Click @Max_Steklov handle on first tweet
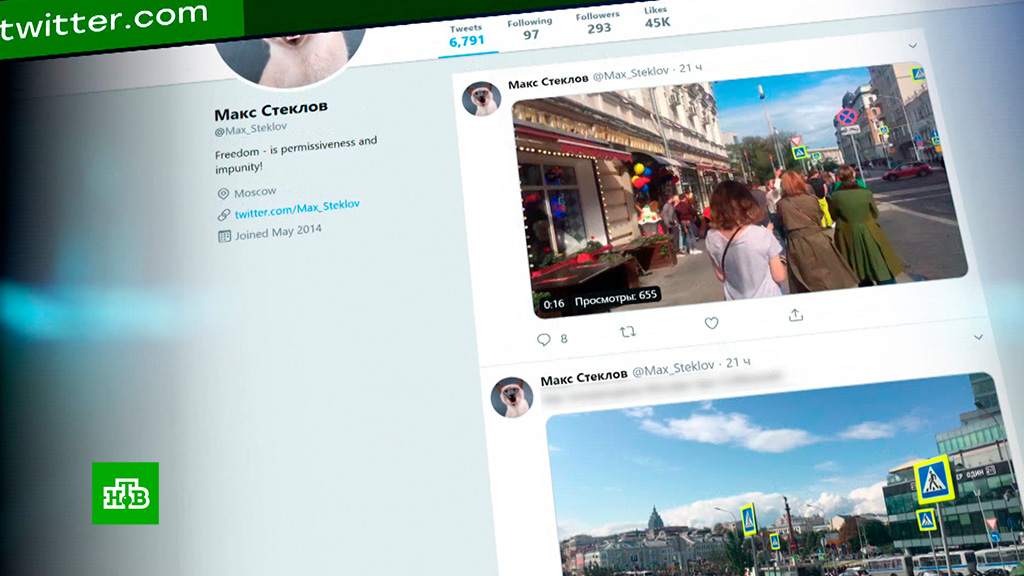The image size is (1024, 576). pyautogui.click(x=631, y=74)
